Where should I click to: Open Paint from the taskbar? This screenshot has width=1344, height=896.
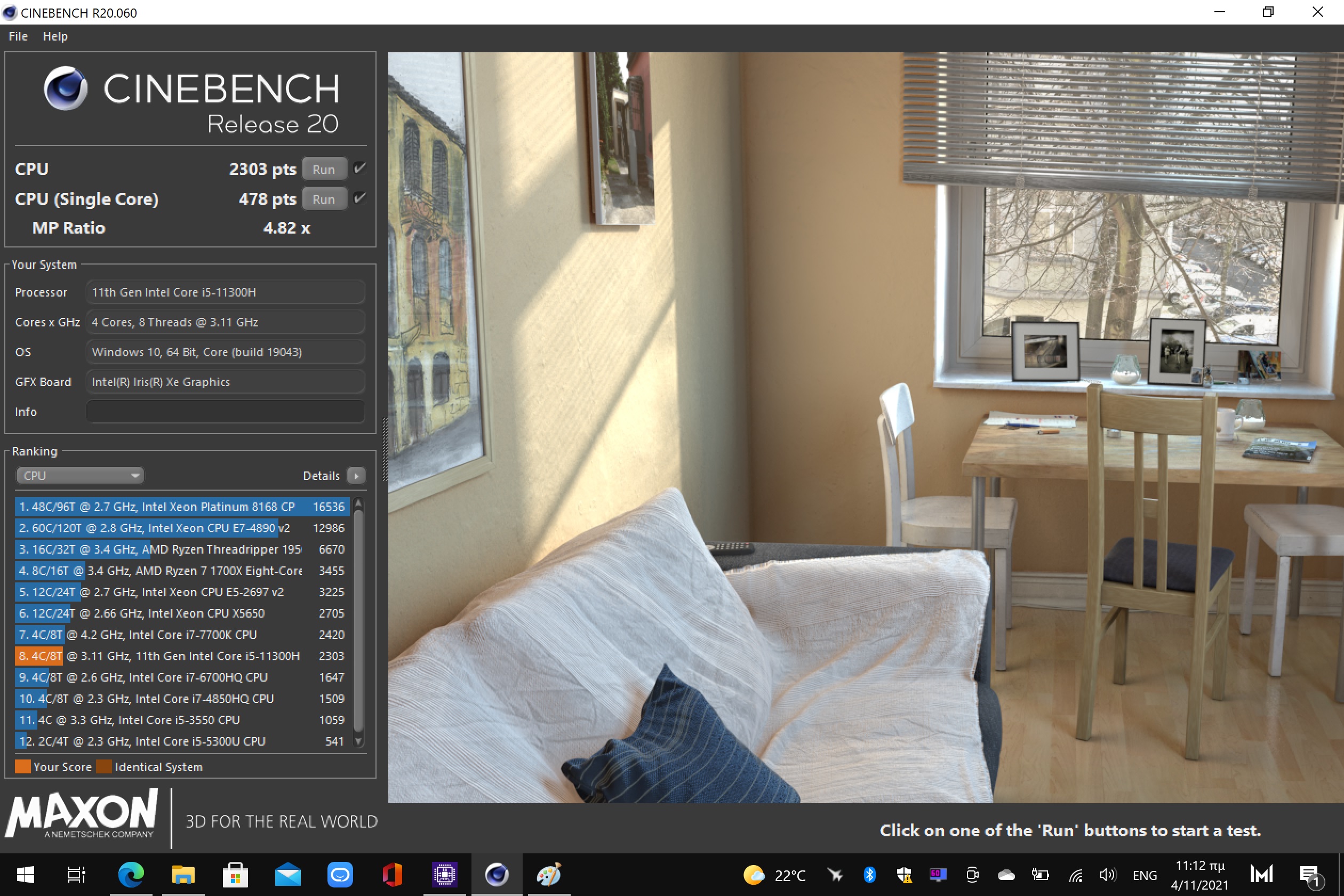click(x=549, y=874)
